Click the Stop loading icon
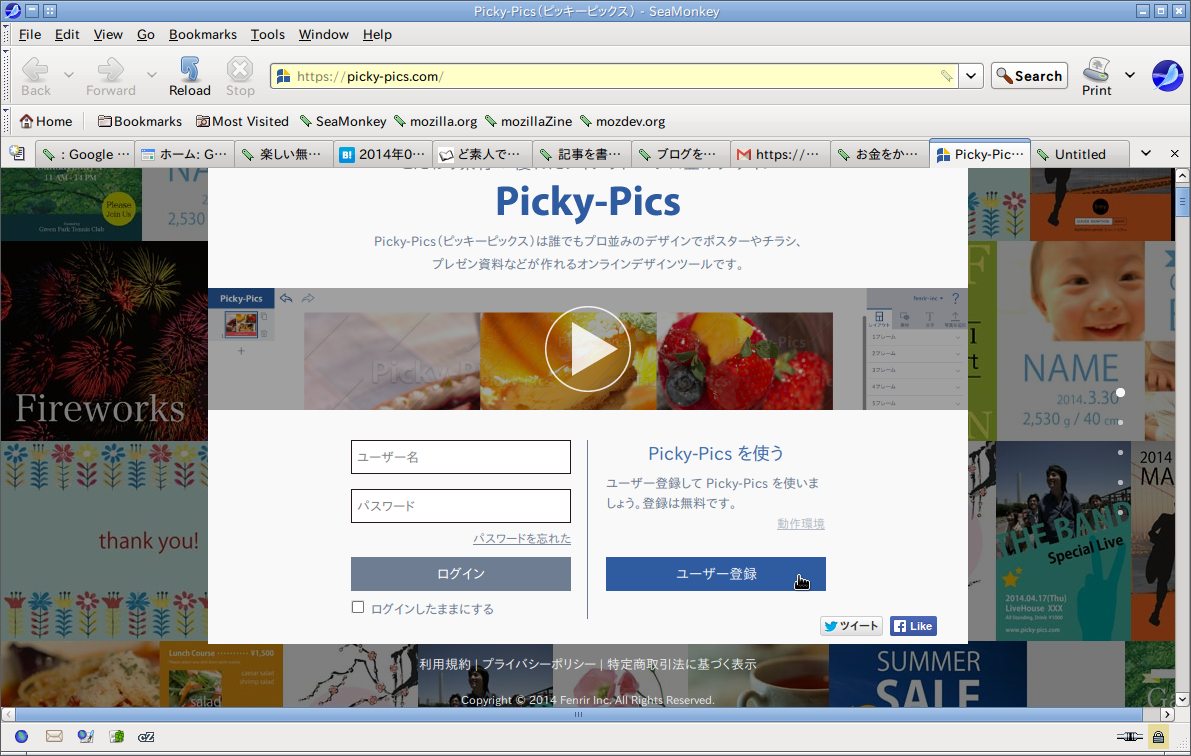 [x=240, y=76]
